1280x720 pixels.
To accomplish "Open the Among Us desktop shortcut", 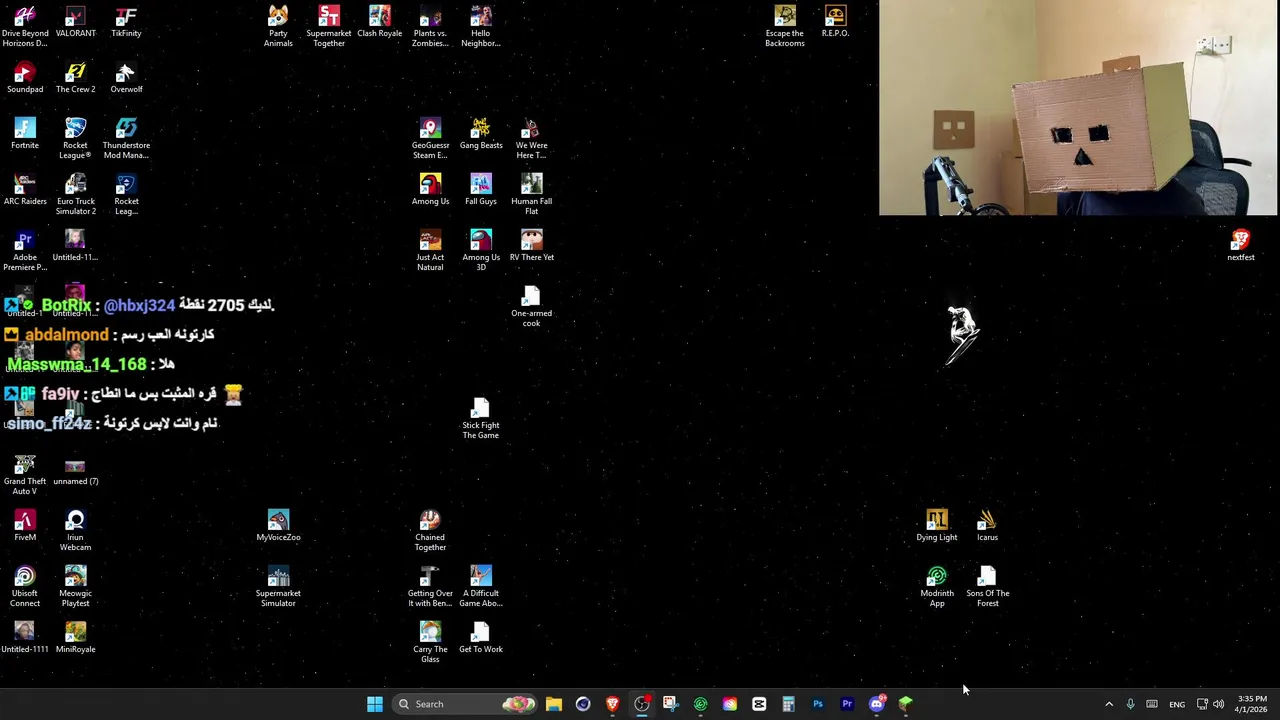I will click(430, 190).
